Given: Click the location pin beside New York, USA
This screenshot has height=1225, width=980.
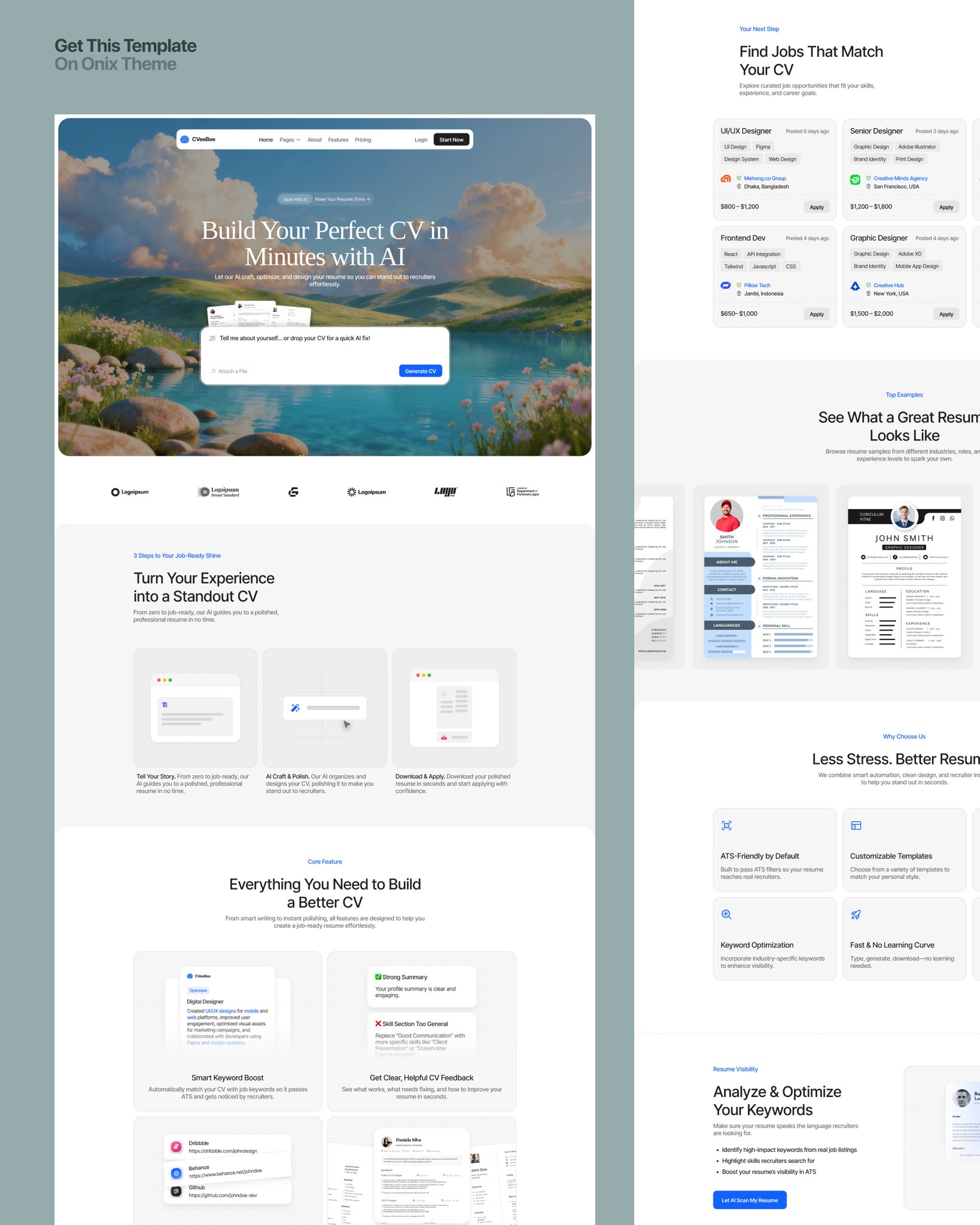Looking at the screenshot, I should [869, 294].
